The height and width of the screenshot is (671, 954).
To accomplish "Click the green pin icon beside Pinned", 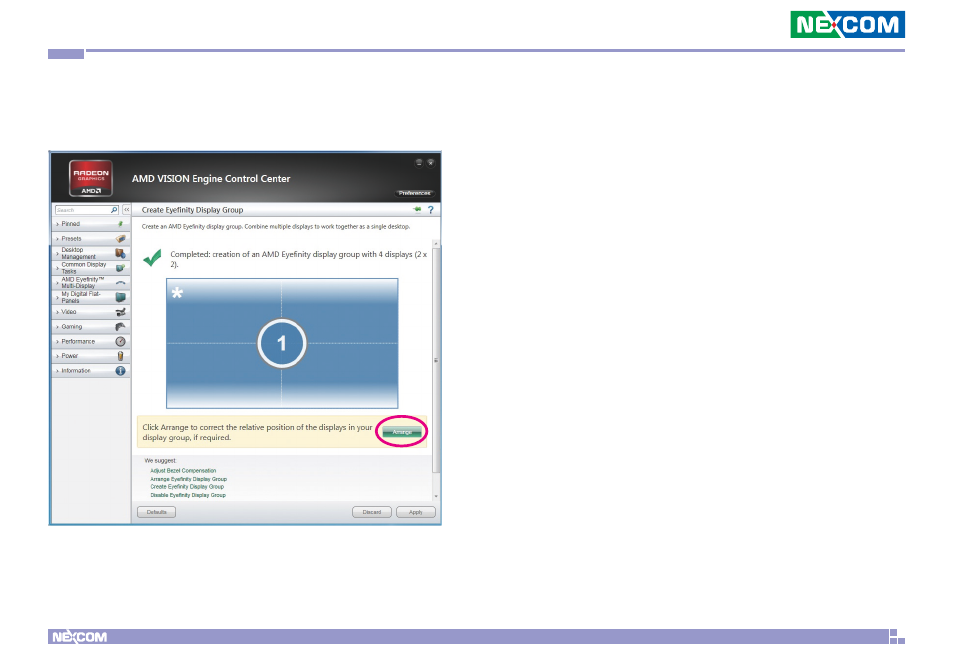I will click(120, 224).
